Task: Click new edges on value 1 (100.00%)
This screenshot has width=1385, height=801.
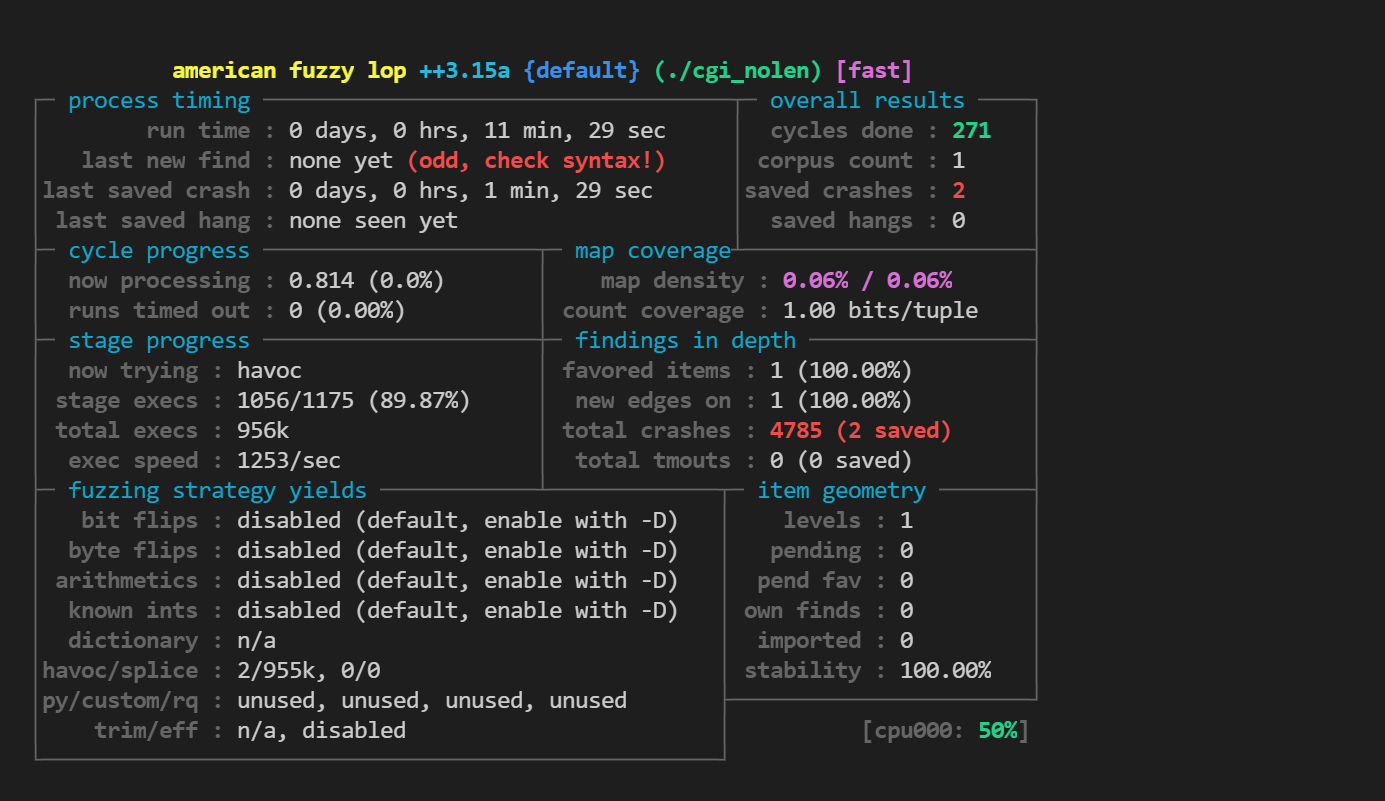Action: pyautogui.click(x=841, y=401)
